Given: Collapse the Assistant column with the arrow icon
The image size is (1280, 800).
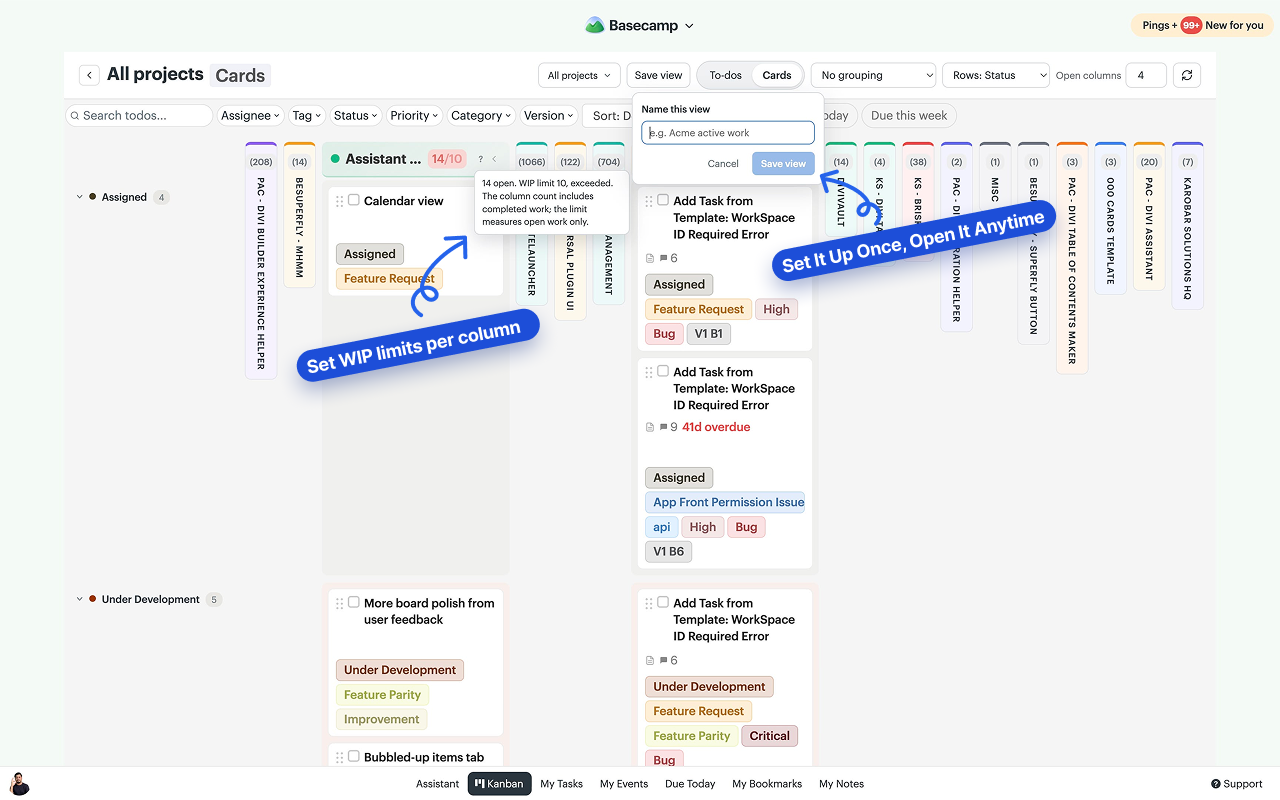Looking at the screenshot, I should (494, 159).
